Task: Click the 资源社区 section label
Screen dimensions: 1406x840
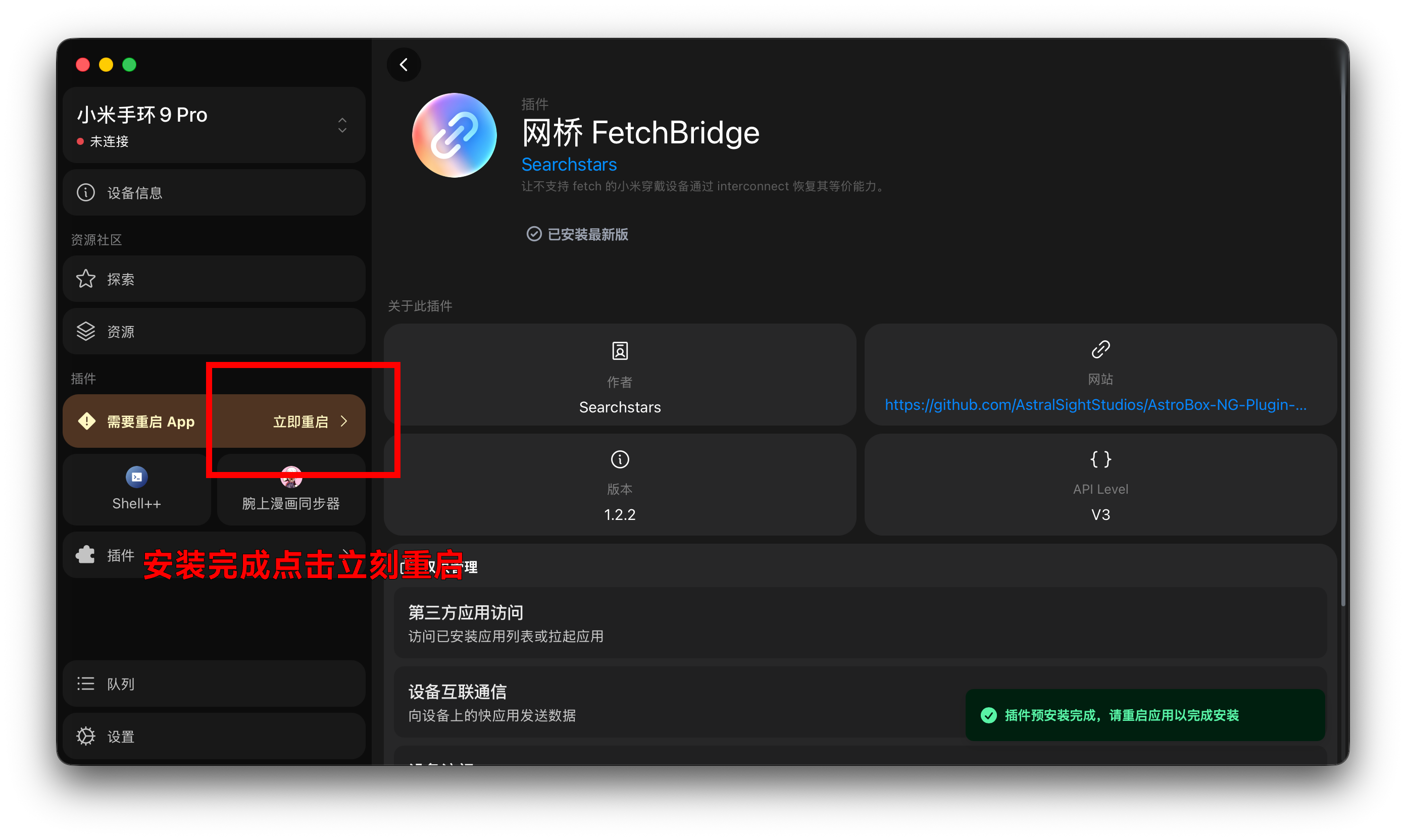Action: pyautogui.click(x=96, y=240)
